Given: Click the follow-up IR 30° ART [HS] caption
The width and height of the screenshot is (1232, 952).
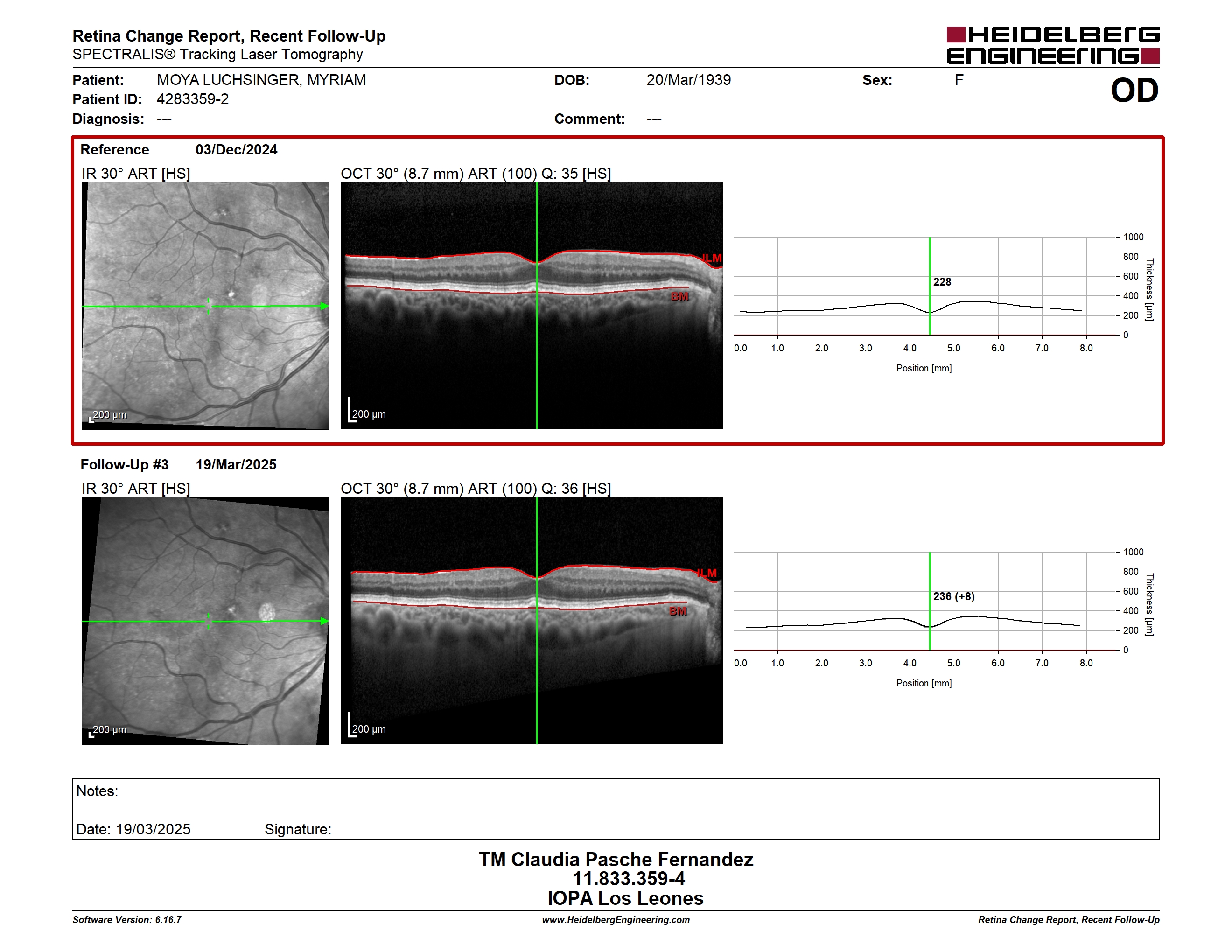Looking at the screenshot, I should point(136,489).
